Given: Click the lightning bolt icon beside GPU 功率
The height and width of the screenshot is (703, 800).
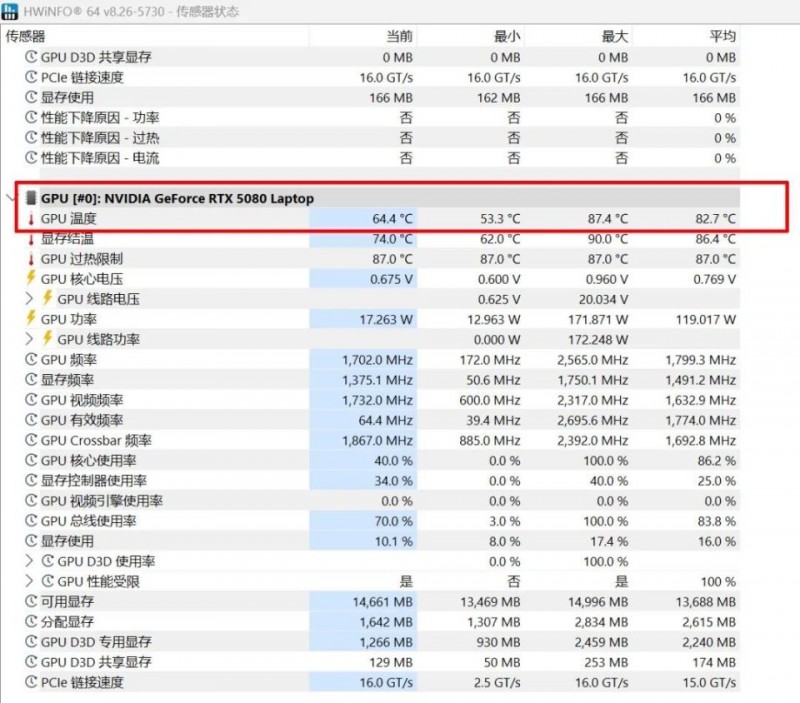Looking at the screenshot, I should click(x=31, y=319).
